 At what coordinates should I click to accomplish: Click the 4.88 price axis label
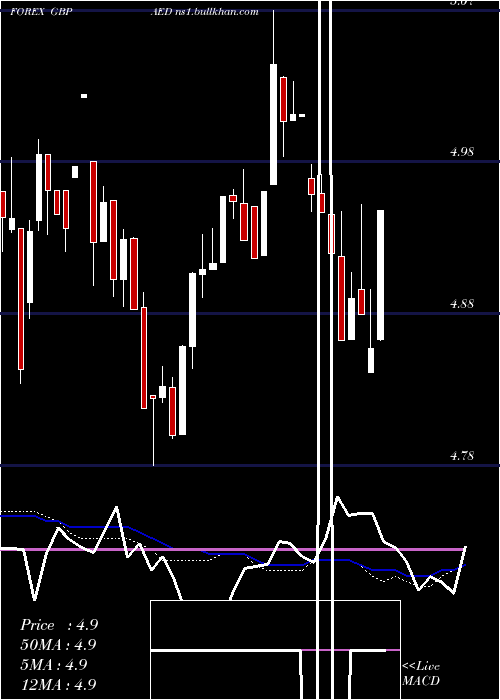pyautogui.click(x=462, y=304)
